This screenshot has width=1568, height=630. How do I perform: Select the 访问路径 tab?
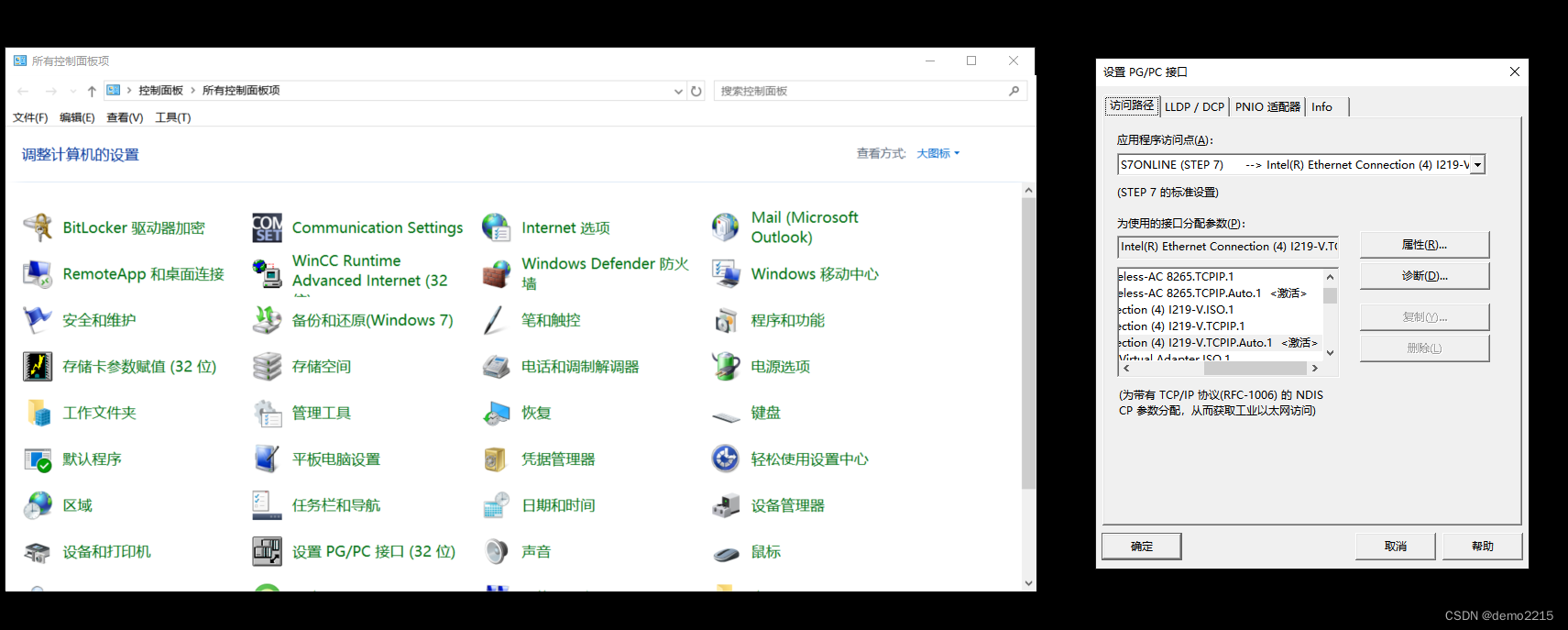point(1132,105)
